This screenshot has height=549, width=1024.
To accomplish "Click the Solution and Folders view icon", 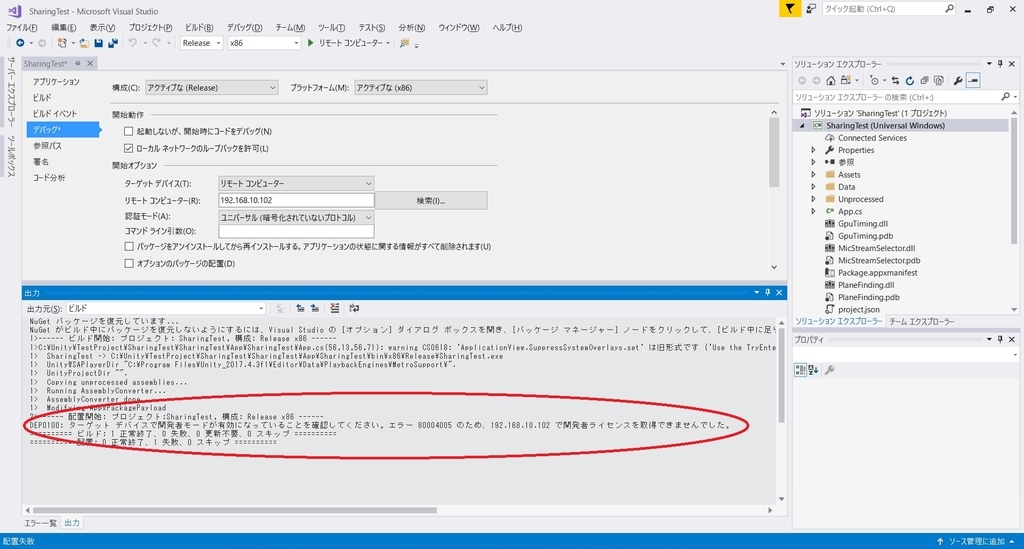I will pyautogui.click(x=846, y=80).
